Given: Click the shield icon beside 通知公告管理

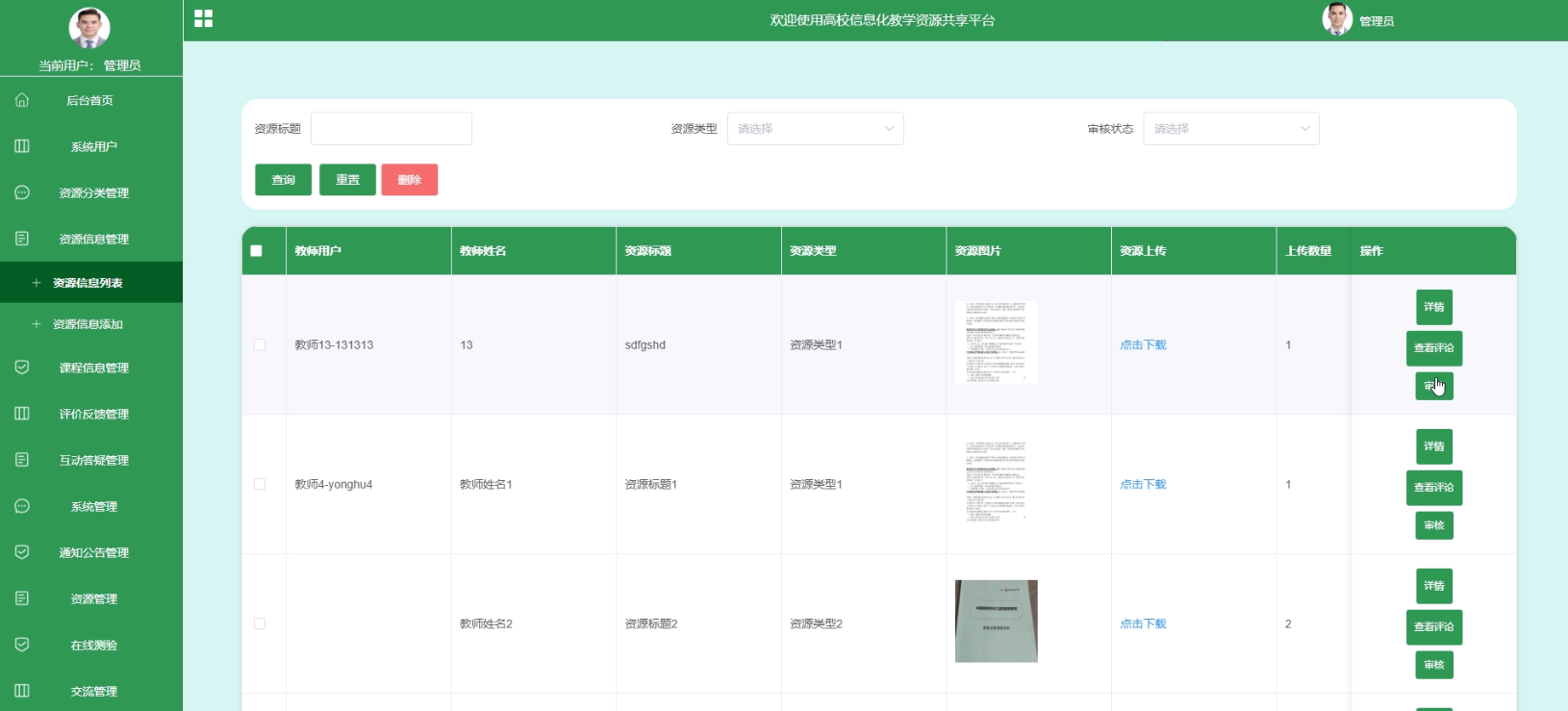Looking at the screenshot, I should (x=22, y=552).
